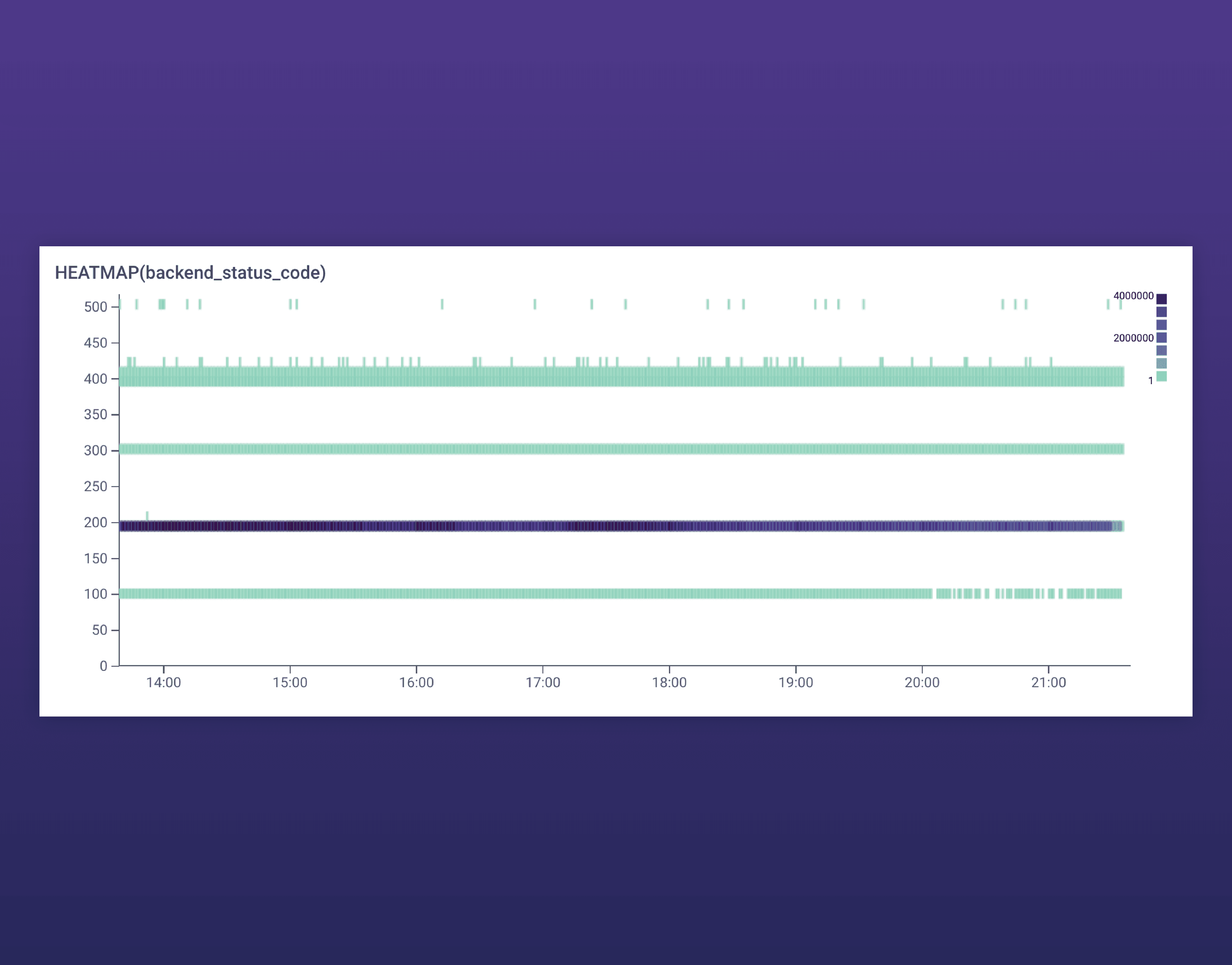This screenshot has width=1232, height=965.
Task: Click the darkest legend swatch beside 4000000
Action: tap(1161, 299)
